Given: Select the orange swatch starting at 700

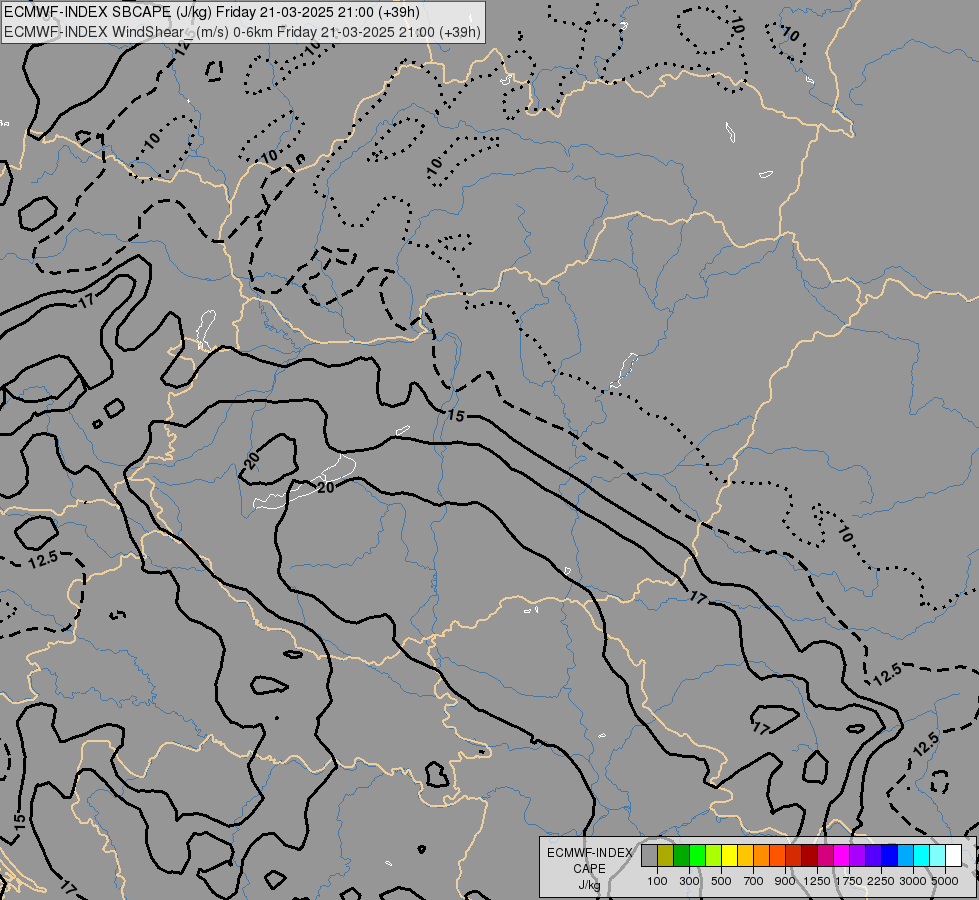Looking at the screenshot, I should pos(762,855).
